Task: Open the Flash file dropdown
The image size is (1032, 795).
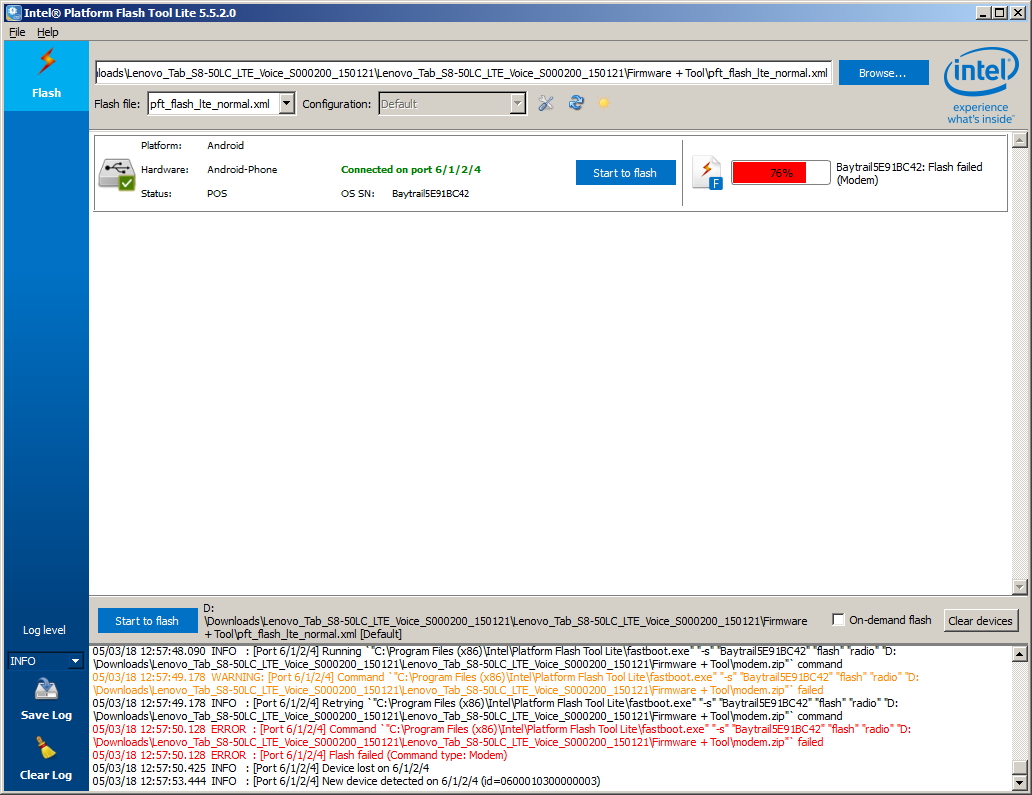Action: click(286, 103)
